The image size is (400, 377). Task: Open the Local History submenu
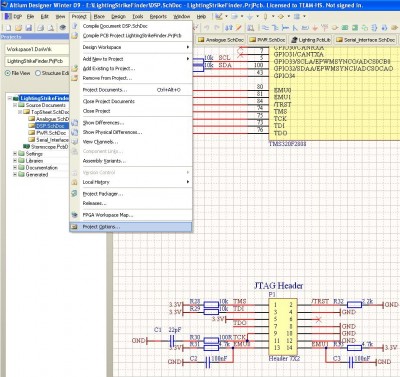[x=131, y=182]
